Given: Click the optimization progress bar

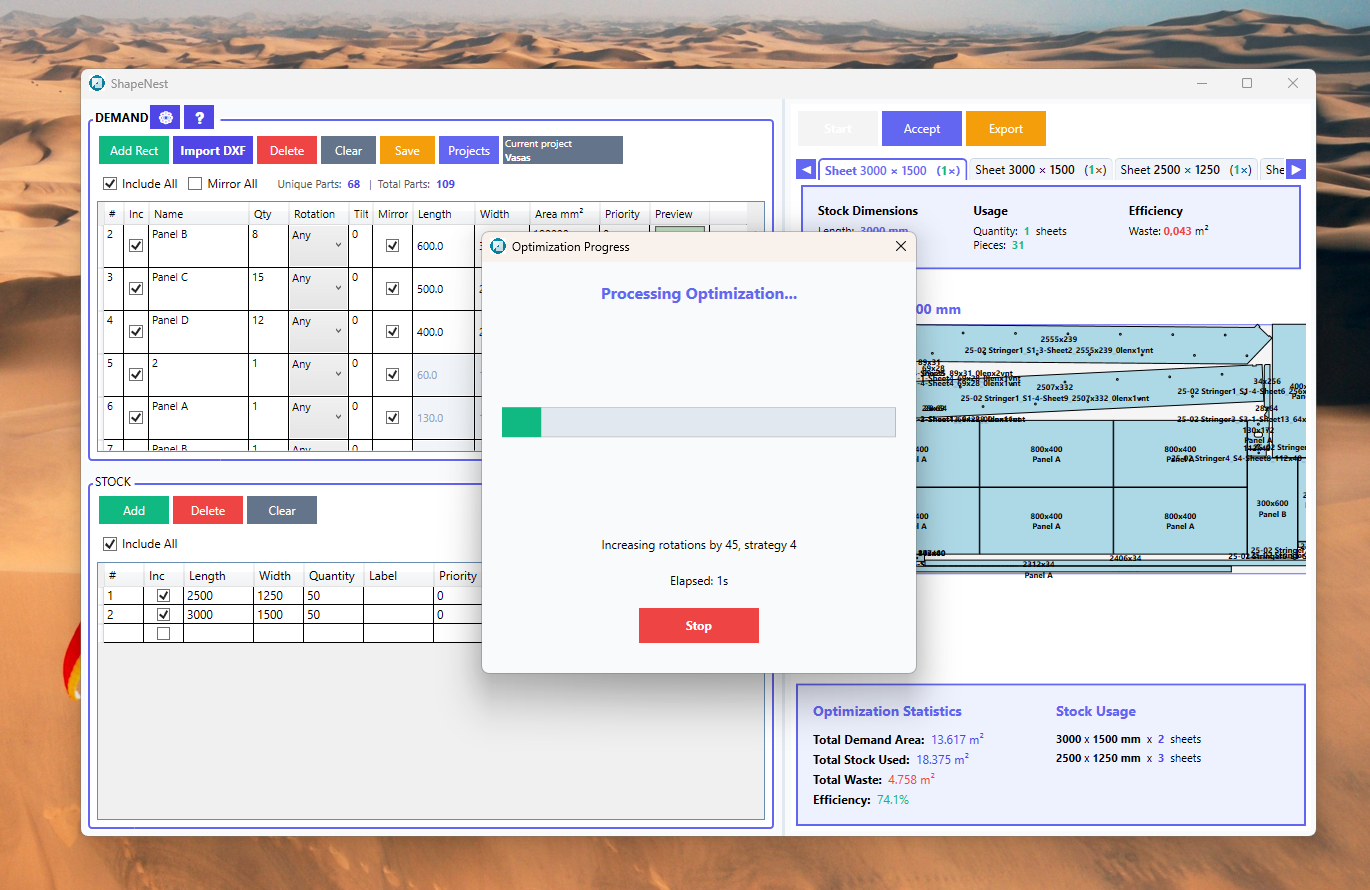Looking at the screenshot, I should 698,422.
